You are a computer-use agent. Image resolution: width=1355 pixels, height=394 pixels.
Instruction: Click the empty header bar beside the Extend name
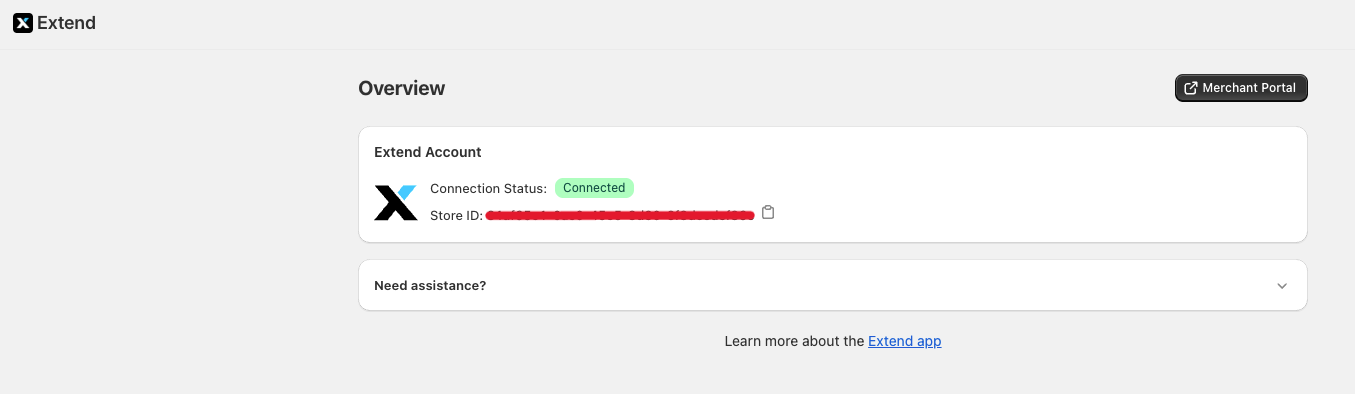click(700, 23)
